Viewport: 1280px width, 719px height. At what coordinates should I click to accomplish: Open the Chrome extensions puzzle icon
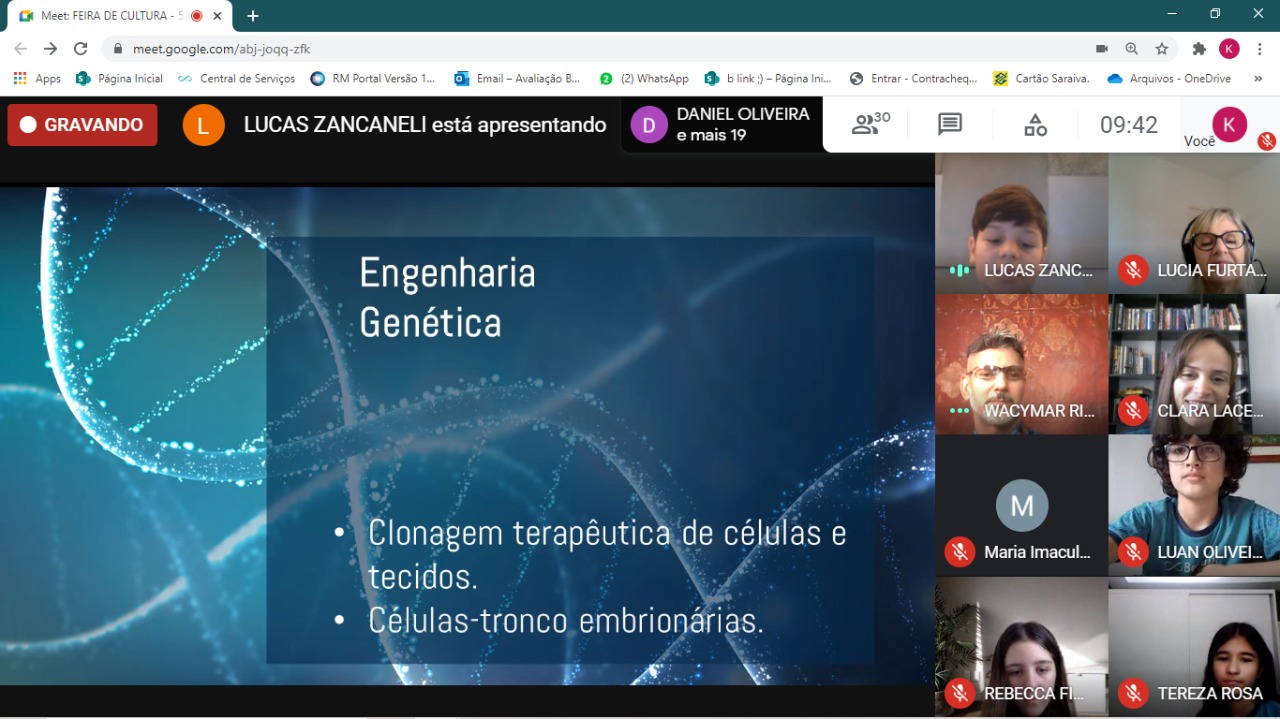1199,48
